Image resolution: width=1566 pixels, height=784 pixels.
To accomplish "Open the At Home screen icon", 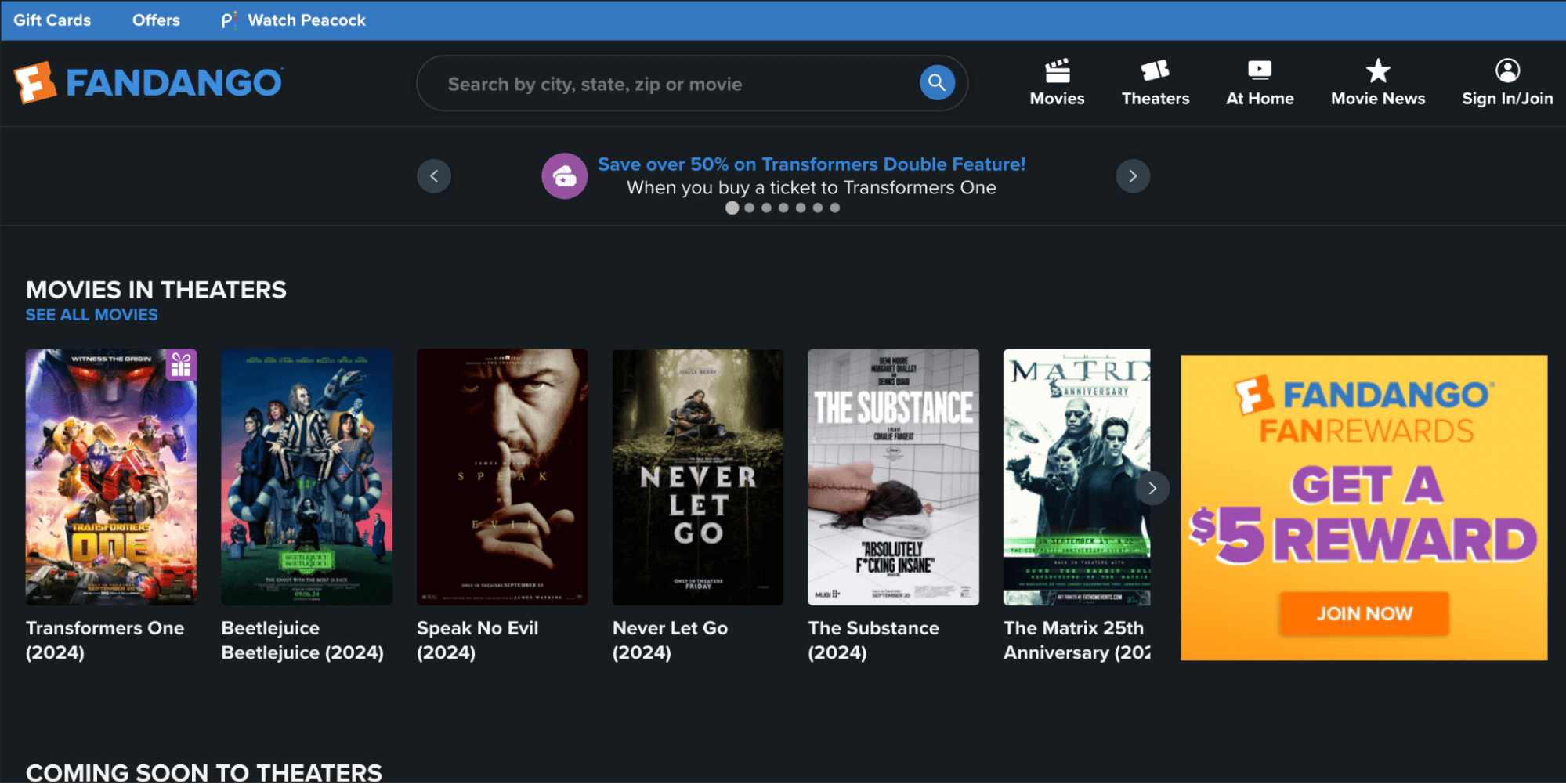I will (1260, 70).
